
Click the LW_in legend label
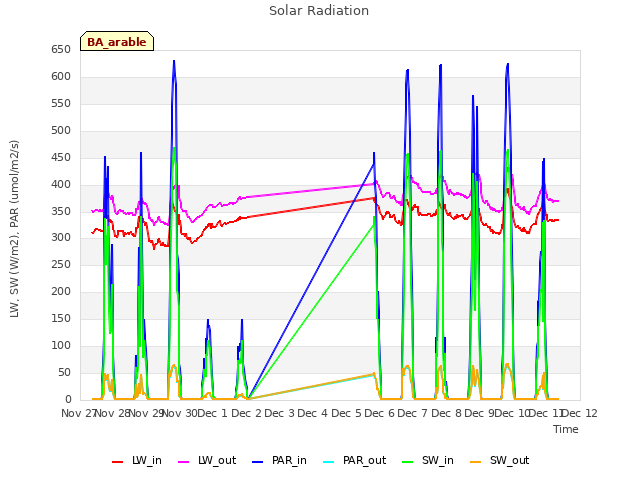pos(147,460)
